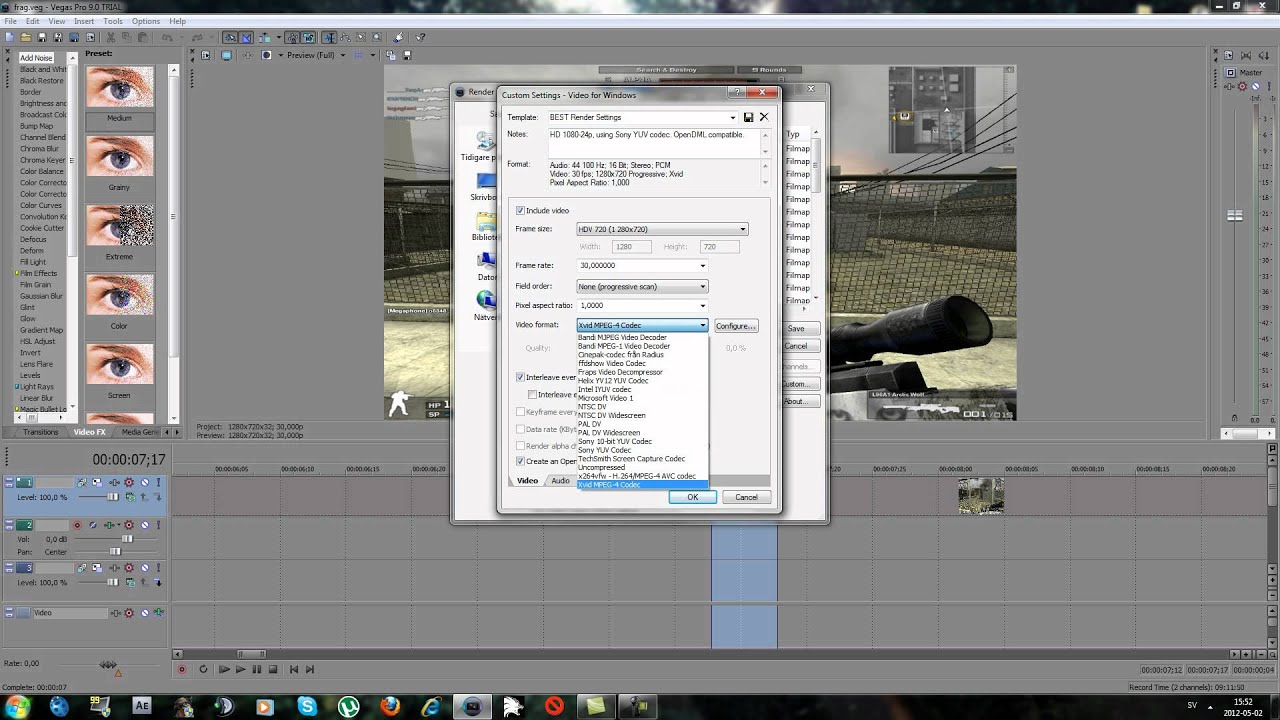Open After Effects from the Windows taskbar
Image resolution: width=1280 pixels, height=720 pixels.
tap(142, 706)
